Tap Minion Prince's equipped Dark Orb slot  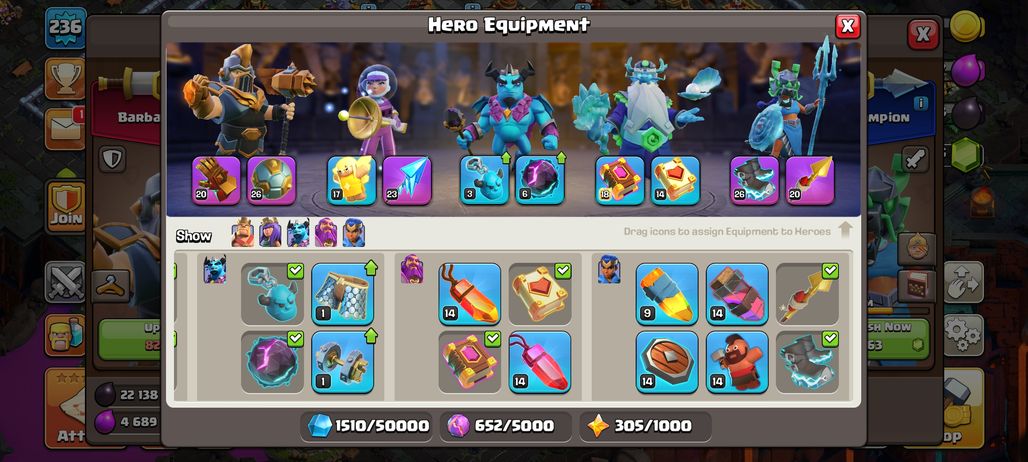540,180
